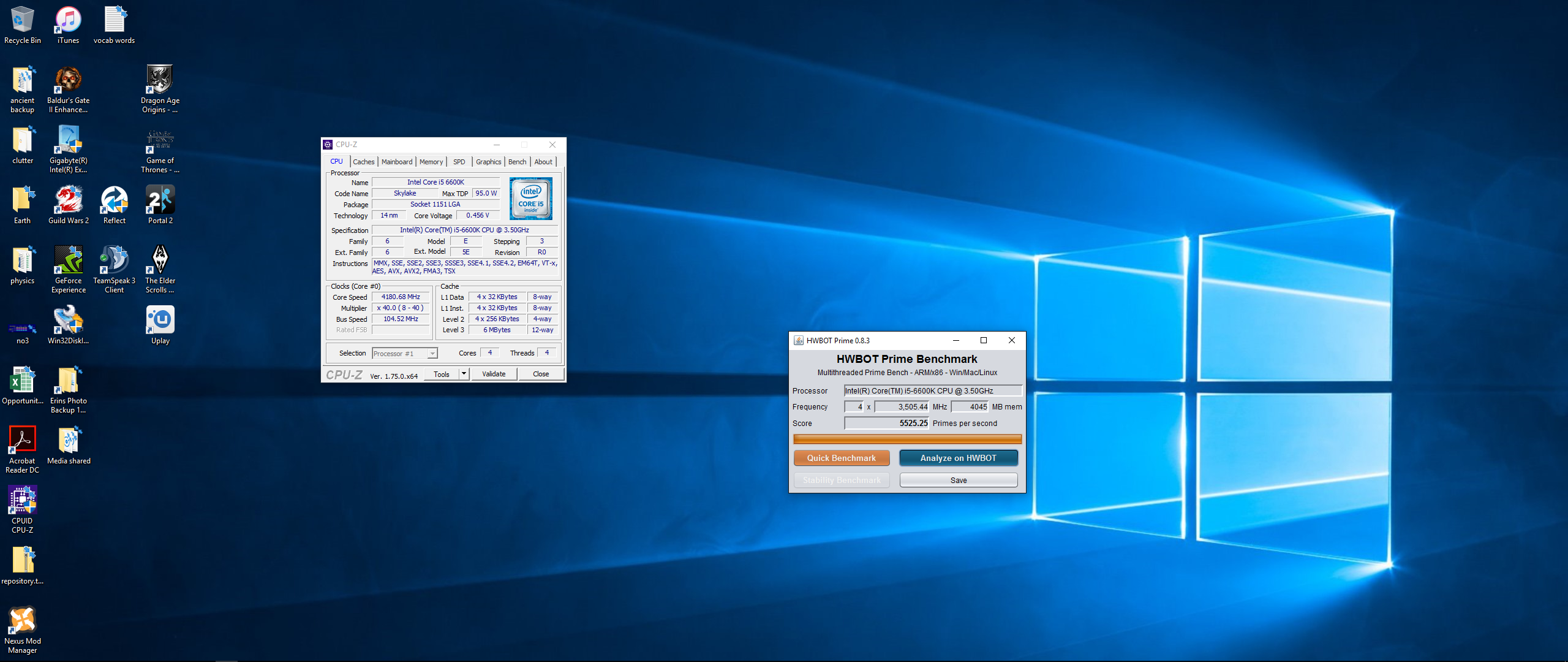This screenshot has width=1568, height=662.
Task: Click the orange benchmark progress bar
Action: [x=907, y=439]
